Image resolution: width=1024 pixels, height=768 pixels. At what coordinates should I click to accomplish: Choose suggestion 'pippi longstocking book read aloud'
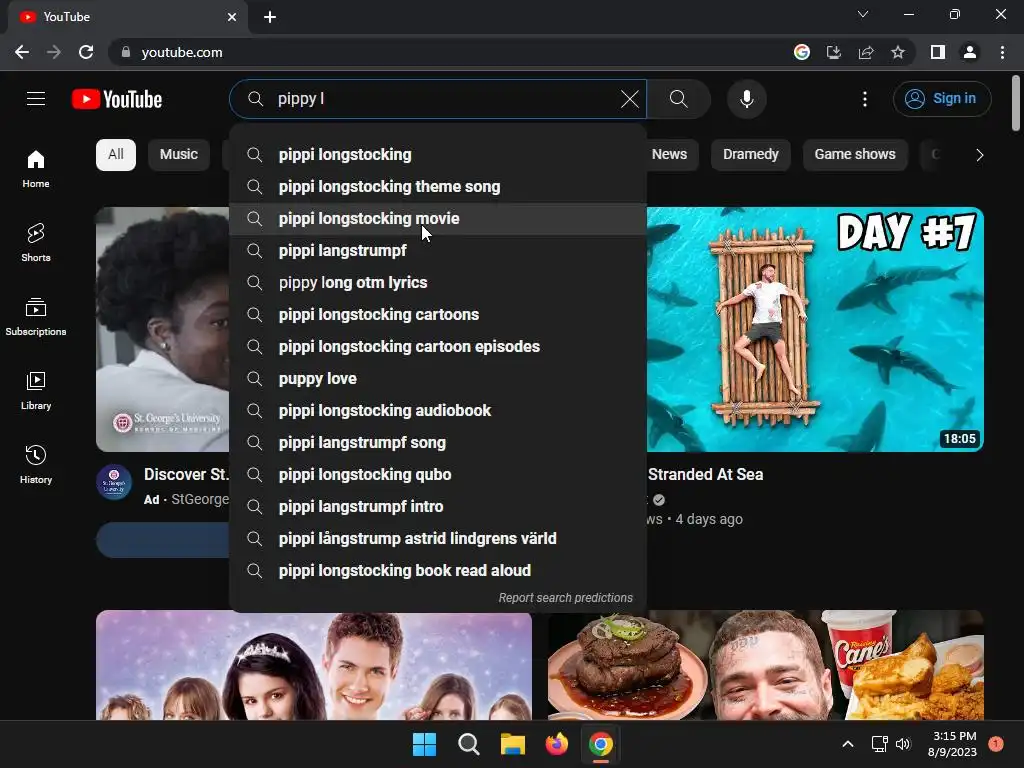pyautogui.click(x=438, y=571)
